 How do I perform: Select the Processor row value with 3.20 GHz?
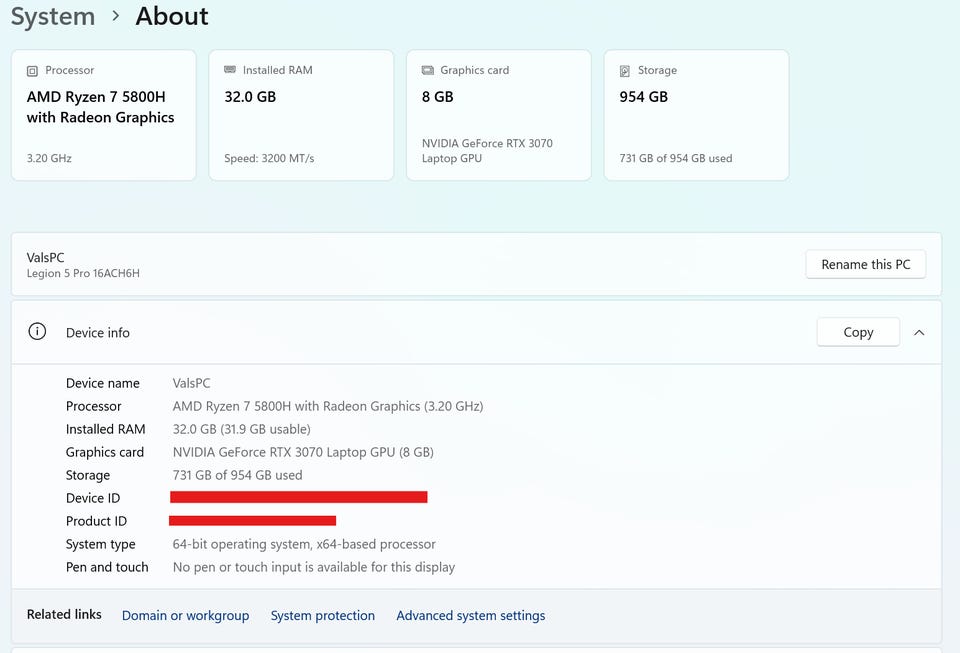coord(328,406)
